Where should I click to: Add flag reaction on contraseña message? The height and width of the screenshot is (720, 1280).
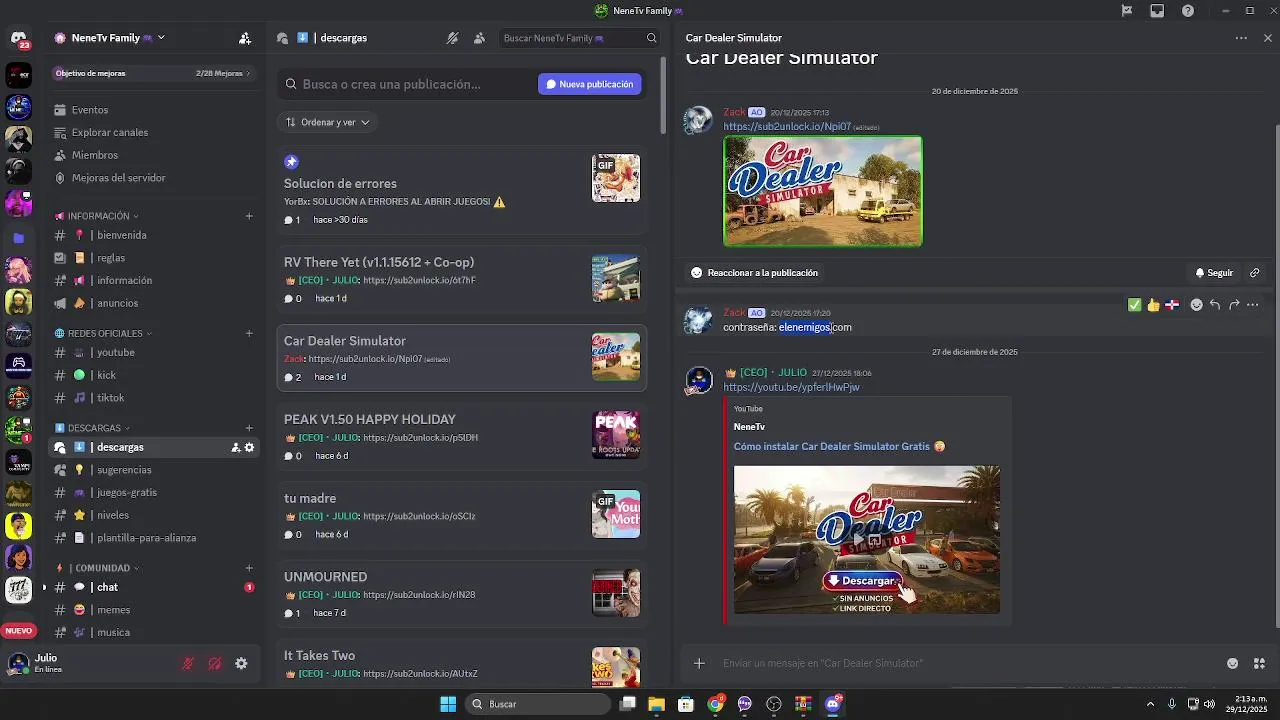(1172, 305)
